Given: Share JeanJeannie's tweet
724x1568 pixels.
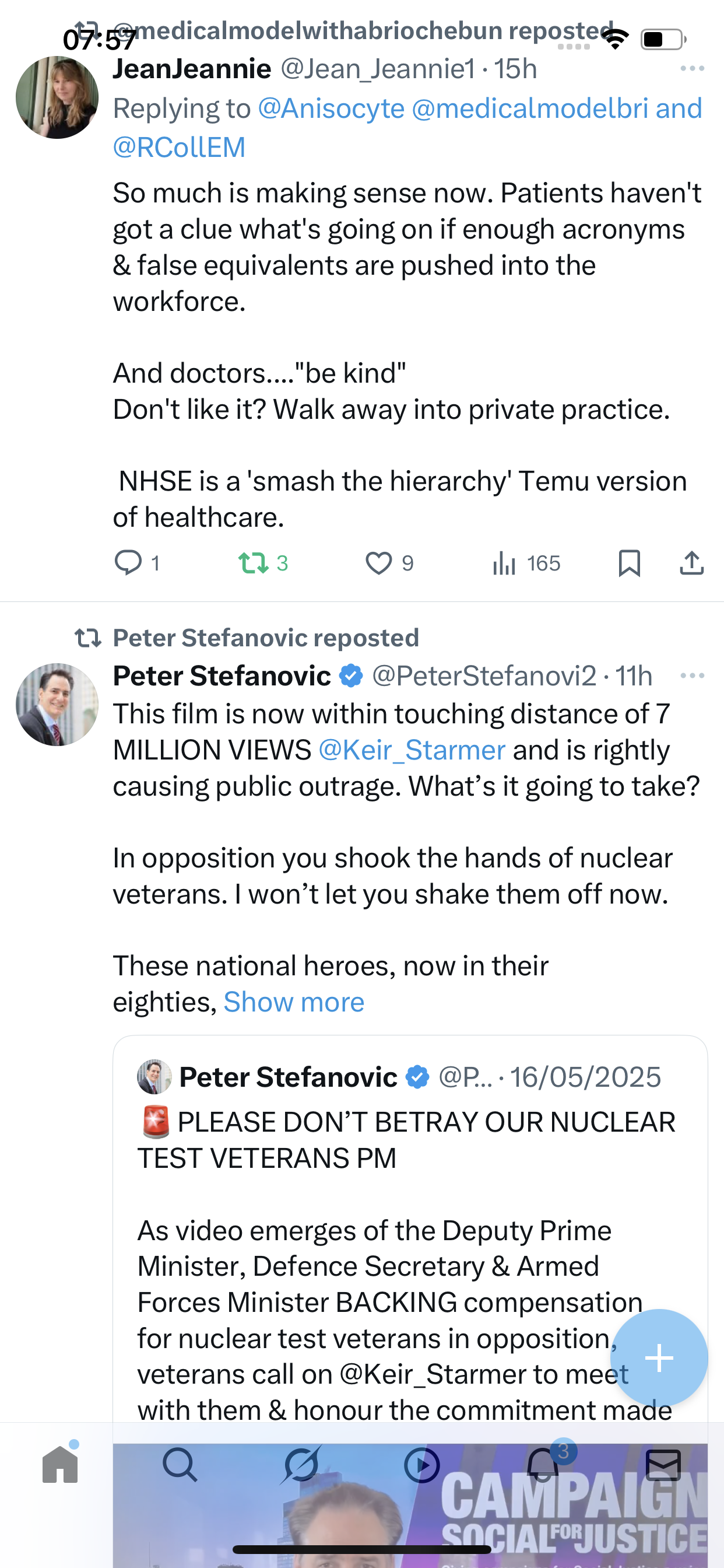Looking at the screenshot, I should tap(691, 562).
